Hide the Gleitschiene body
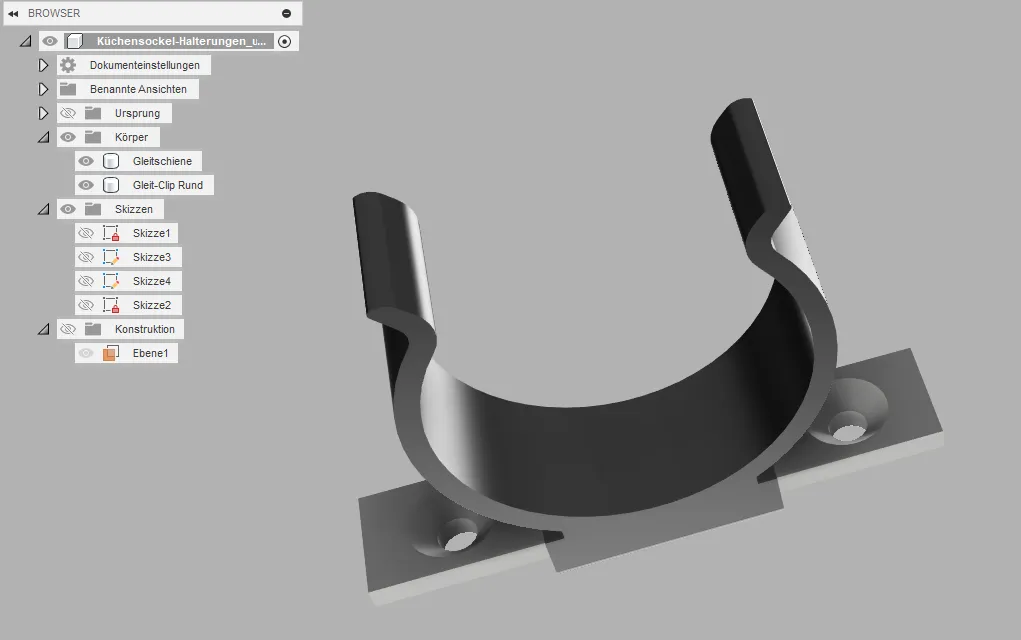Image resolution: width=1021 pixels, height=640 pixels. 86,161
